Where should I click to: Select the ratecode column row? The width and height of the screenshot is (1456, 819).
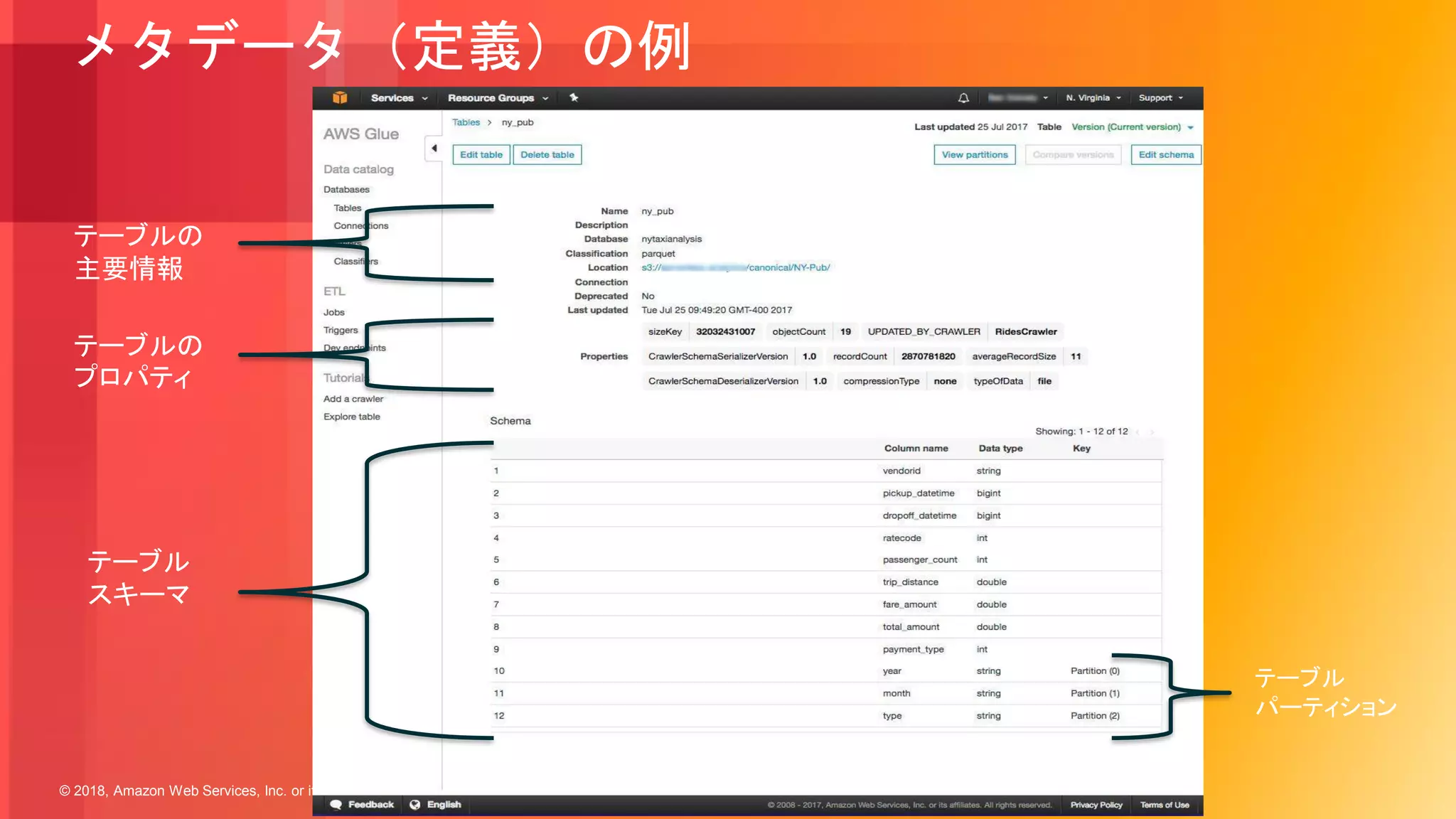click(826, 538)
